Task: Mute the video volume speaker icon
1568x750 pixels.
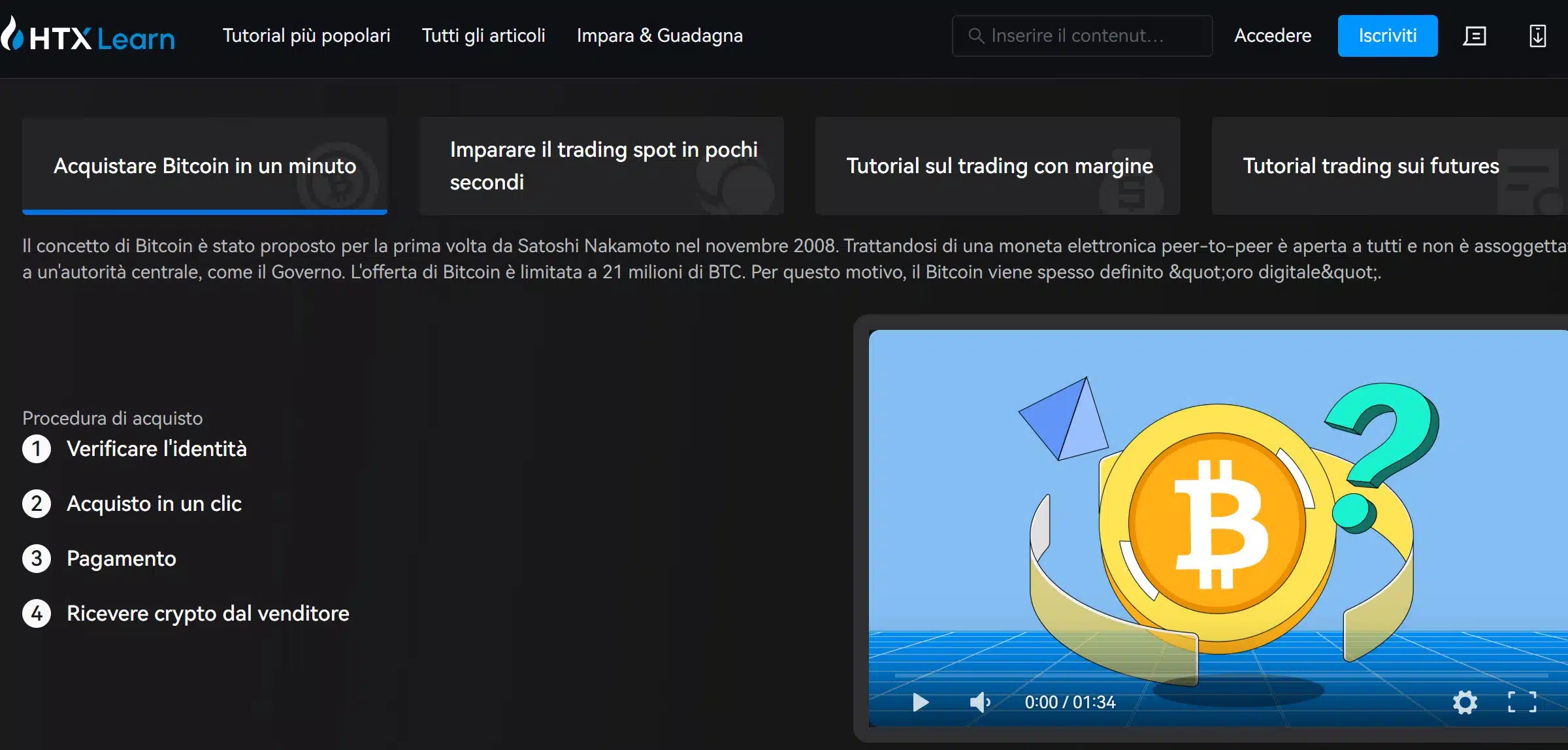Action: (x=979, y=702)
